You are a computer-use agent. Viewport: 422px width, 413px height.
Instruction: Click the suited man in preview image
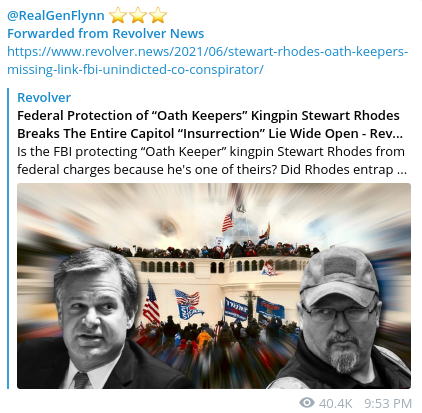tap(100, 320)
